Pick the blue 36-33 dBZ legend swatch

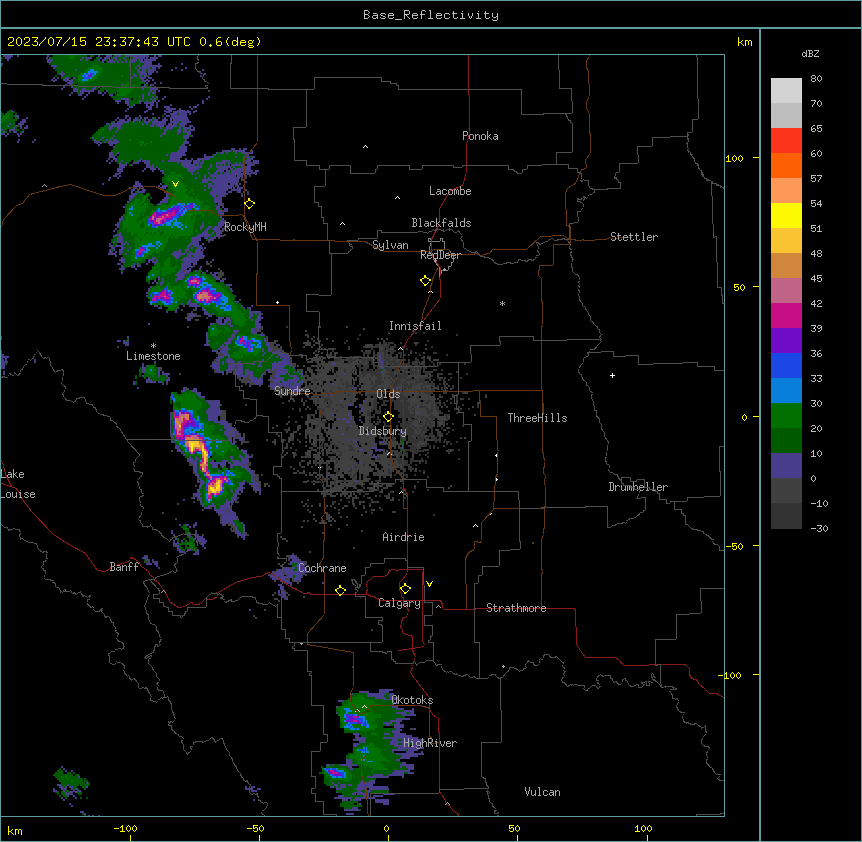coord(786,366)
